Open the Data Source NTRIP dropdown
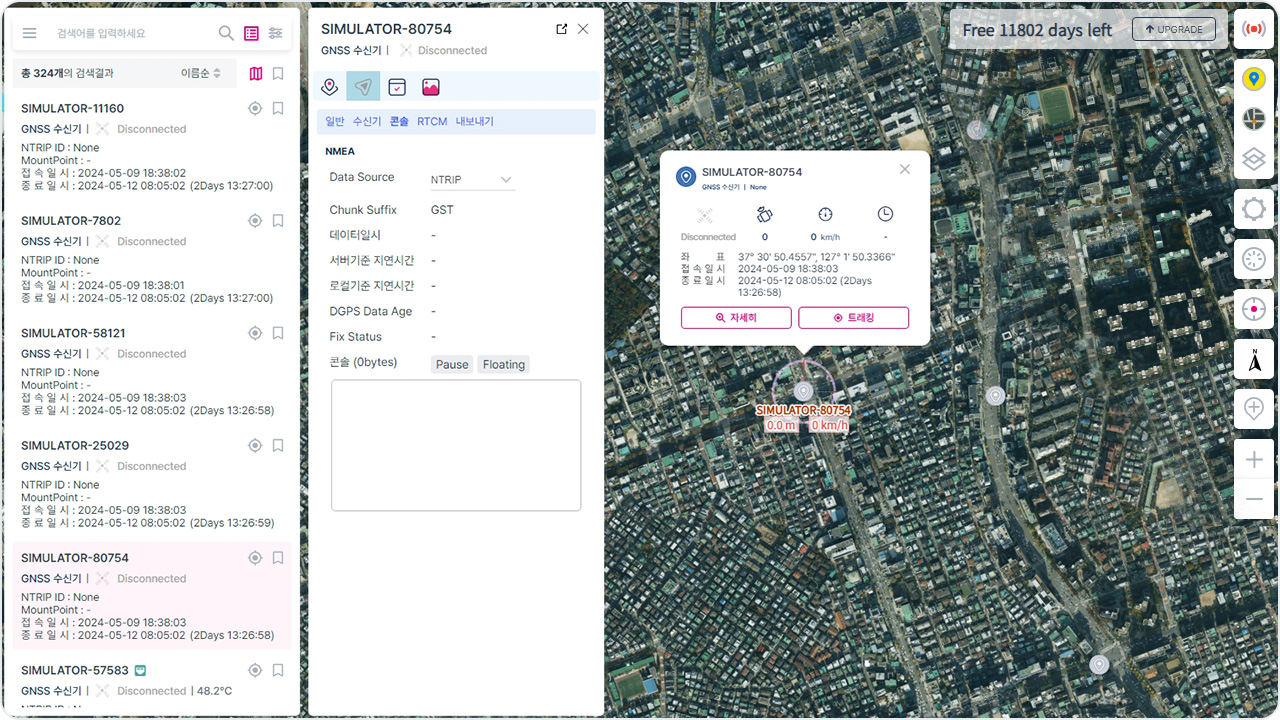The width and height of the screenshot is (1280, 720). click(472, 180)
